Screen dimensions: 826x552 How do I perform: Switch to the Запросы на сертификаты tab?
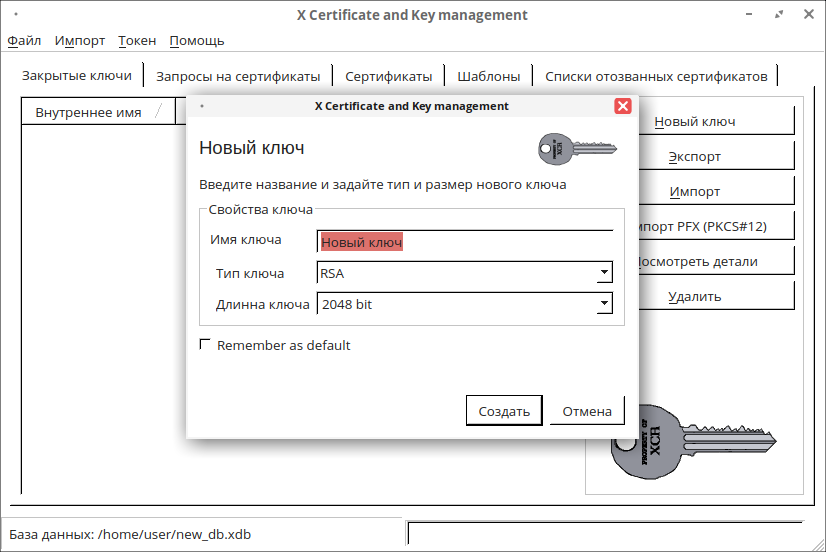pos(238,76)
